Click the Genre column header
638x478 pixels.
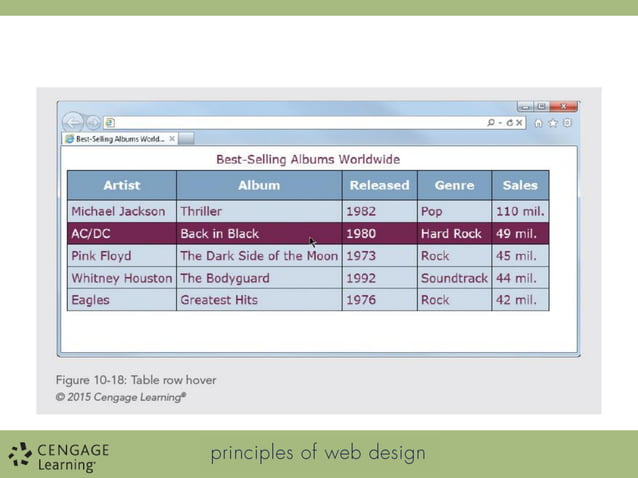click(454, 186)
